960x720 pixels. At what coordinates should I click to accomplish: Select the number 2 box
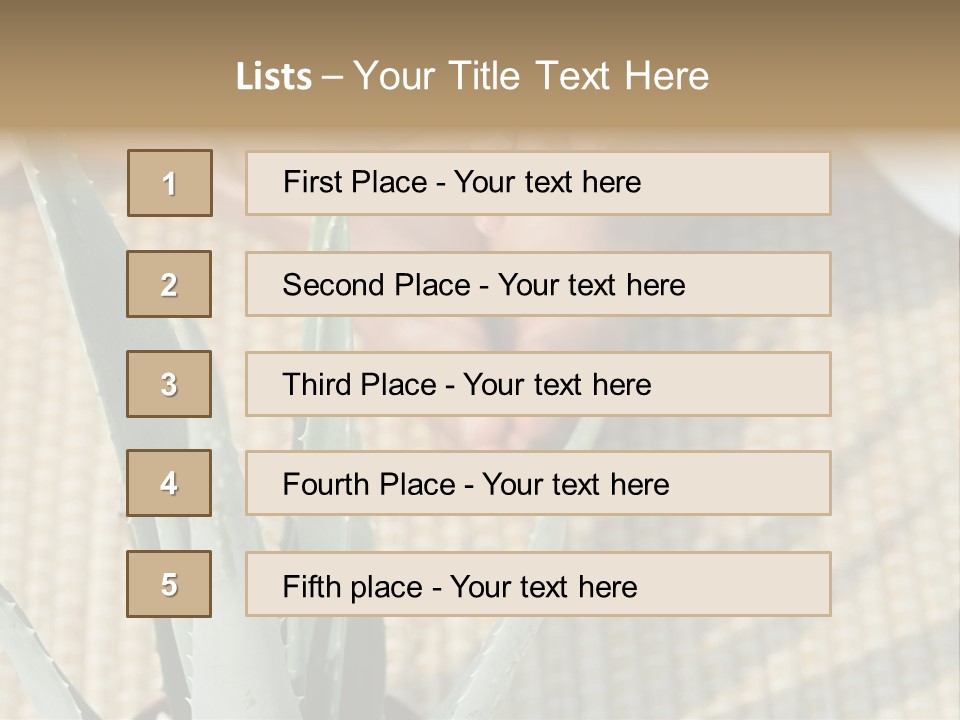click(169, 284)
